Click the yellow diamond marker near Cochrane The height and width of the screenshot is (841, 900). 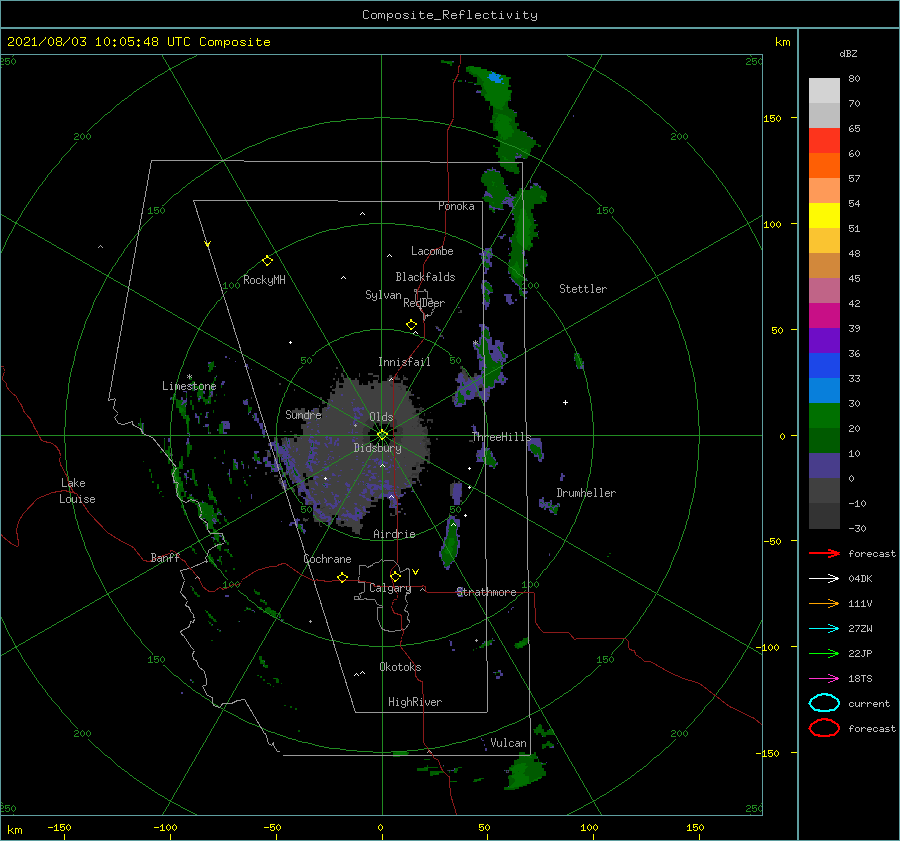tap(343, 578)
